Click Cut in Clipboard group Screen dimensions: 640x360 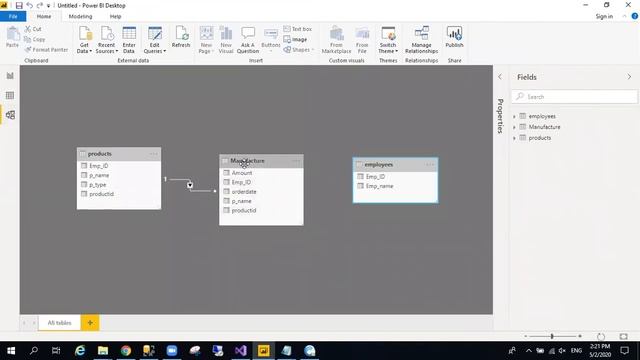coord(33,29)
